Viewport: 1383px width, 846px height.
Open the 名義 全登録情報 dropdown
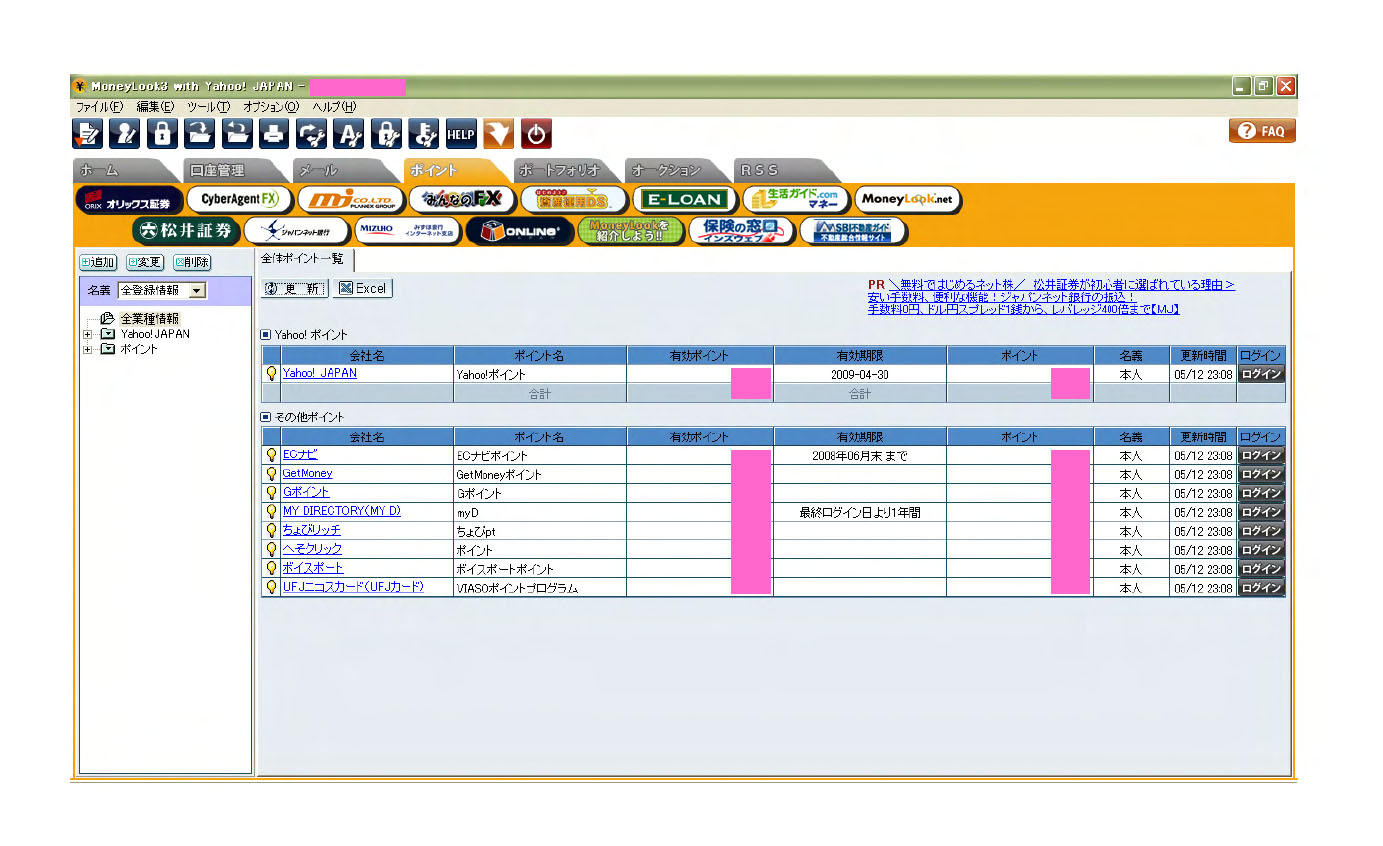162,290
